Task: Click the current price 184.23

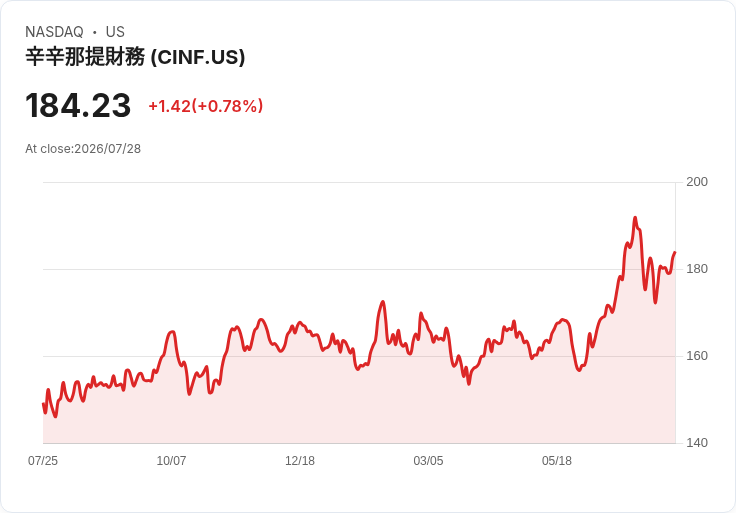Action: tap(78, 106)
